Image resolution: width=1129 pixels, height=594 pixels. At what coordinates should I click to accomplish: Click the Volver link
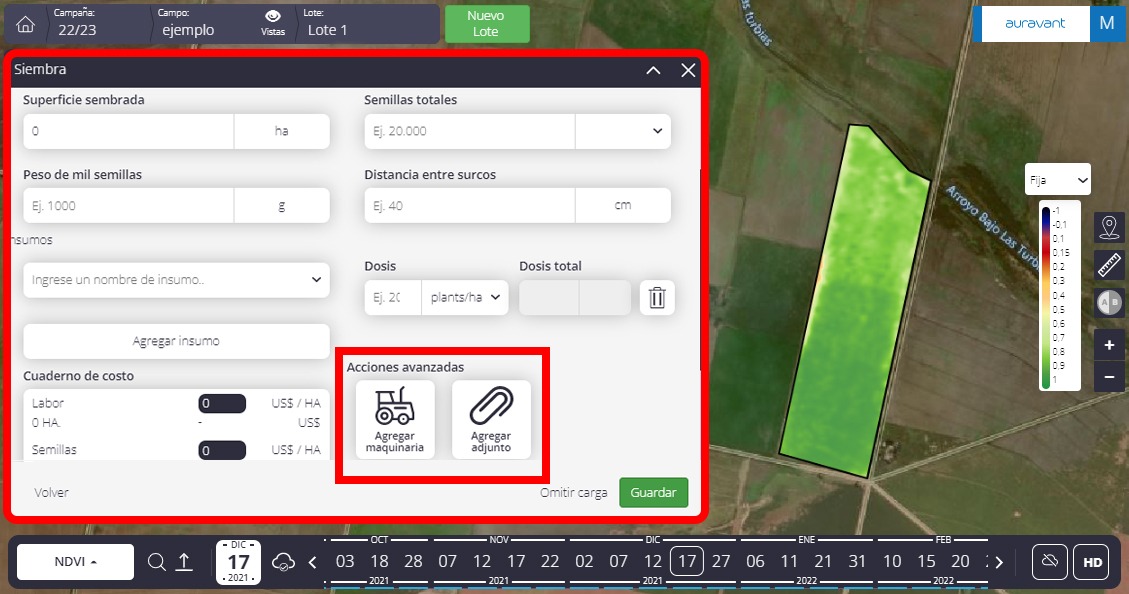(x=51, y=492)
